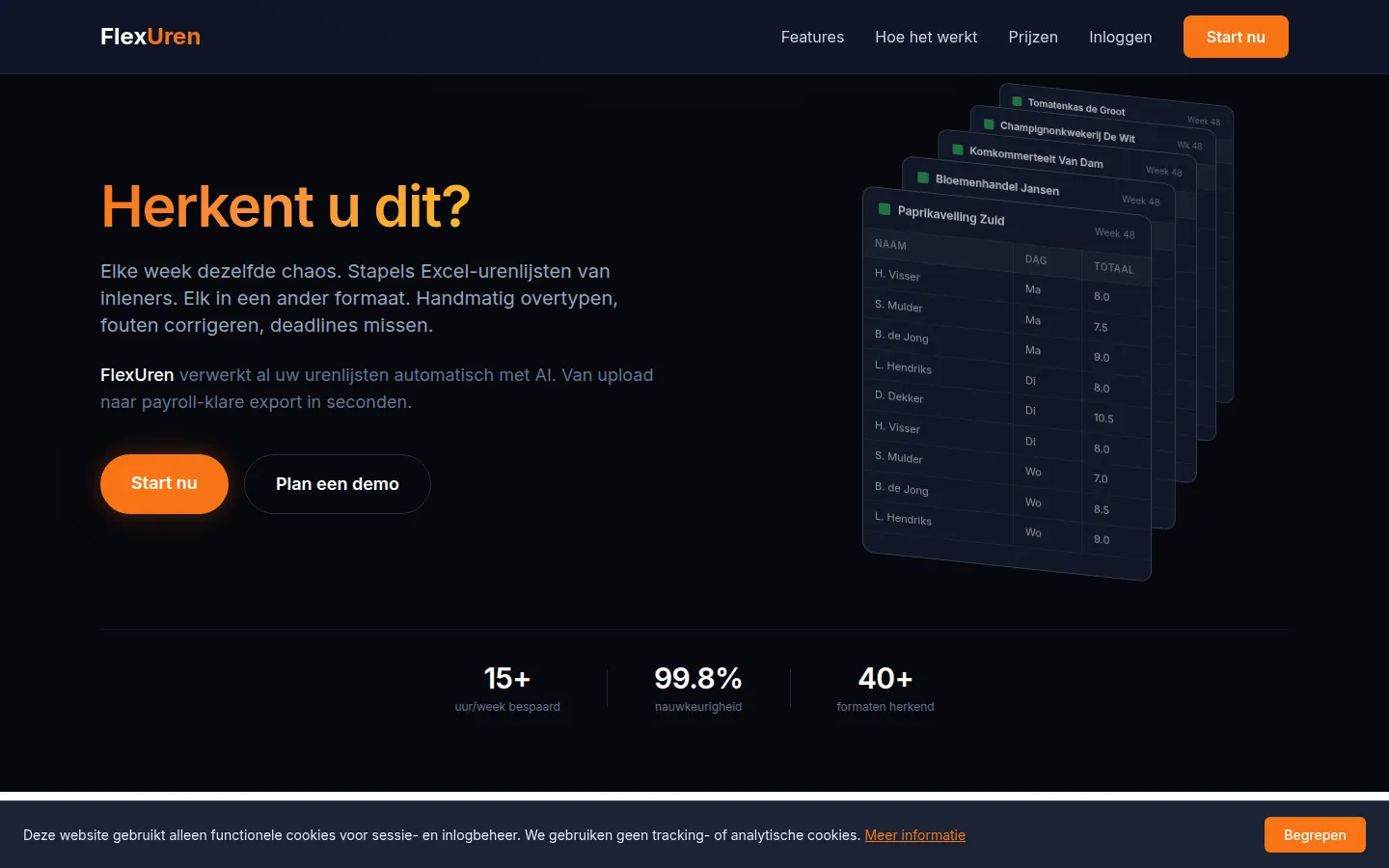Click the green icon beside Paprikavelling Zuid
The image size is (1389, 868).
coord(885,209)
